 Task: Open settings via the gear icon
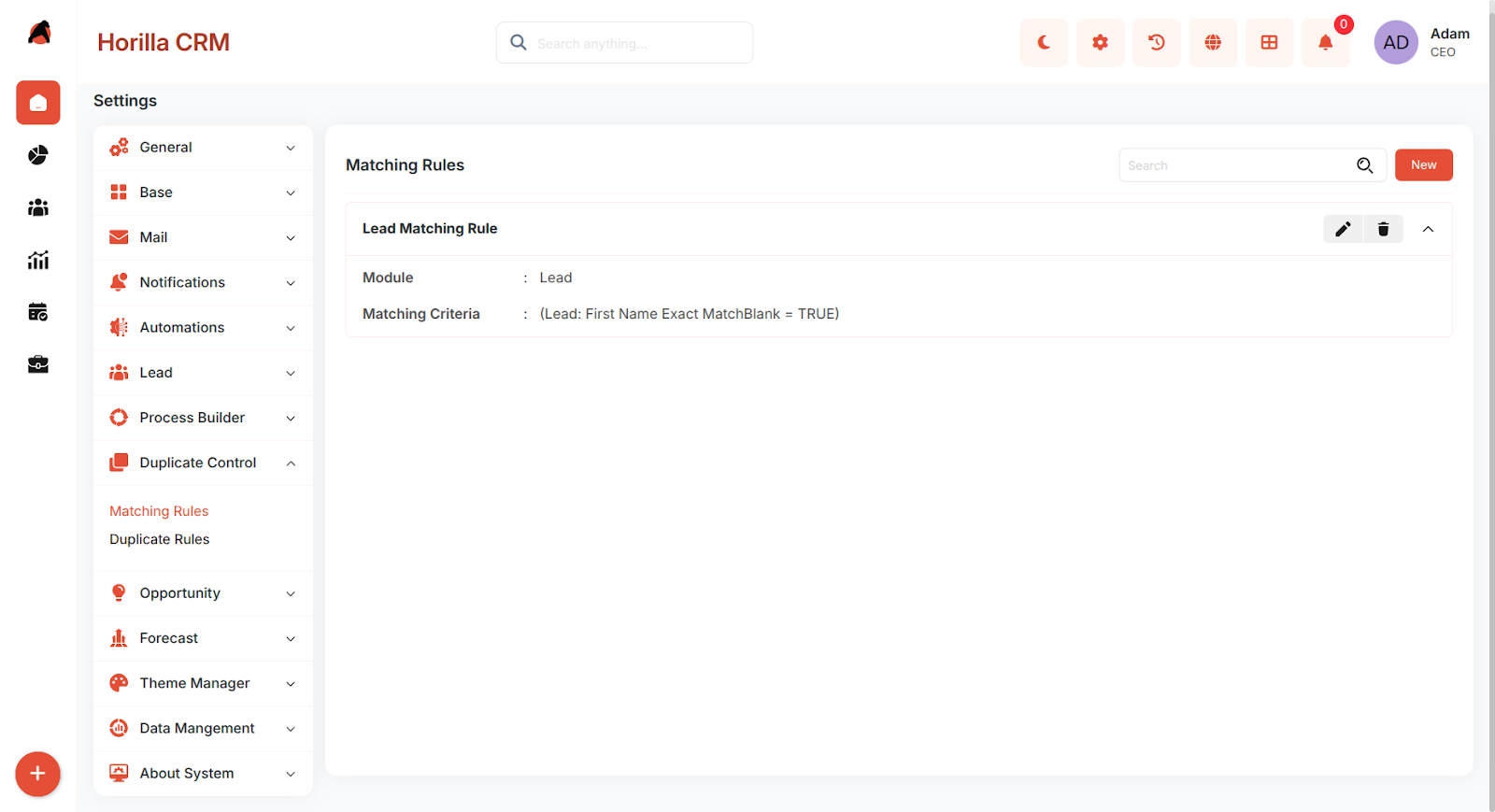[1101, 43]
